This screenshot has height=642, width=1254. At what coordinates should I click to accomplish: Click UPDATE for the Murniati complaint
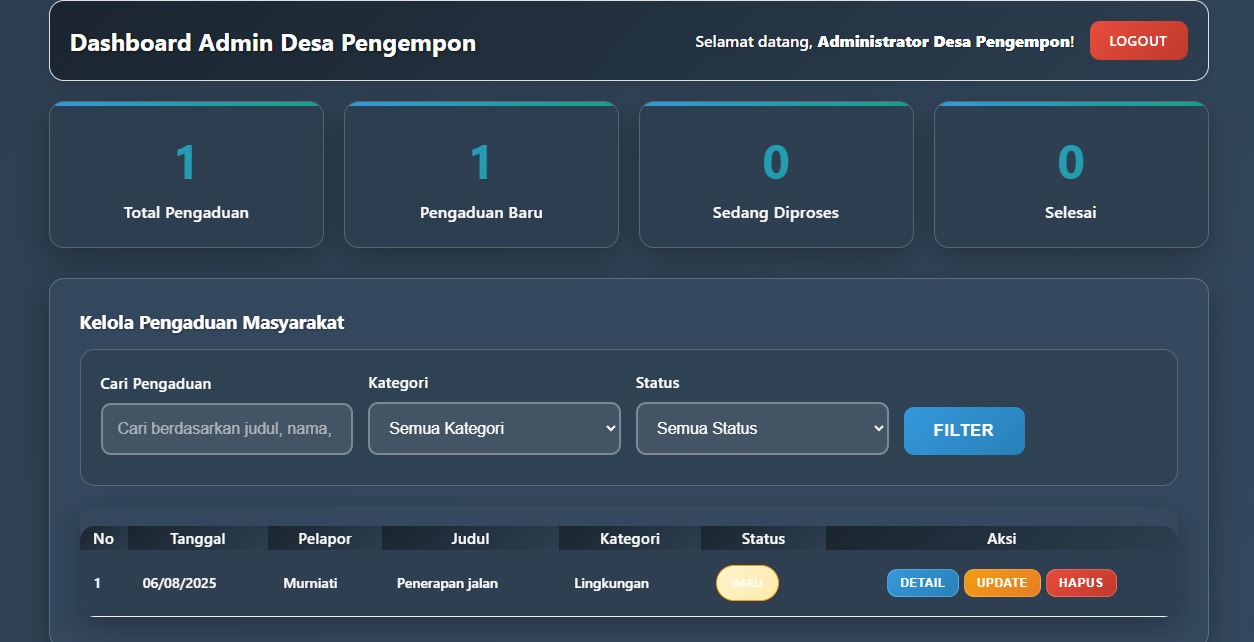click(x=1001, y=582)
